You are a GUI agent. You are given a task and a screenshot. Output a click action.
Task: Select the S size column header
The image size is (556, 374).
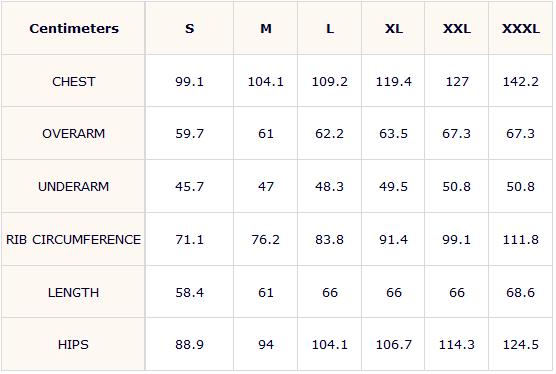tap(189, 28)
